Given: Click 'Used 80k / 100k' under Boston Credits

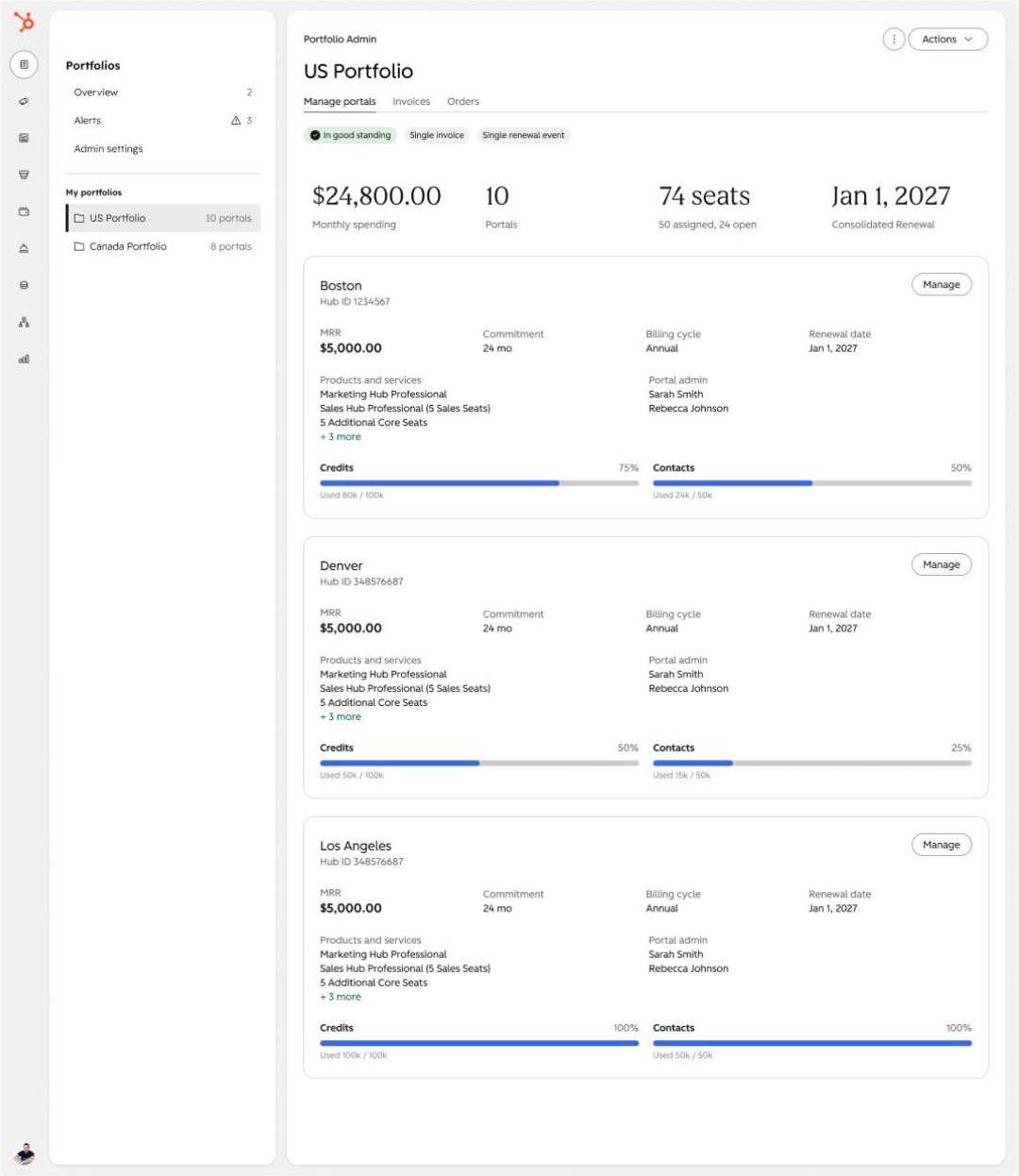Looking at the screenshot, I should pos(352,496).
